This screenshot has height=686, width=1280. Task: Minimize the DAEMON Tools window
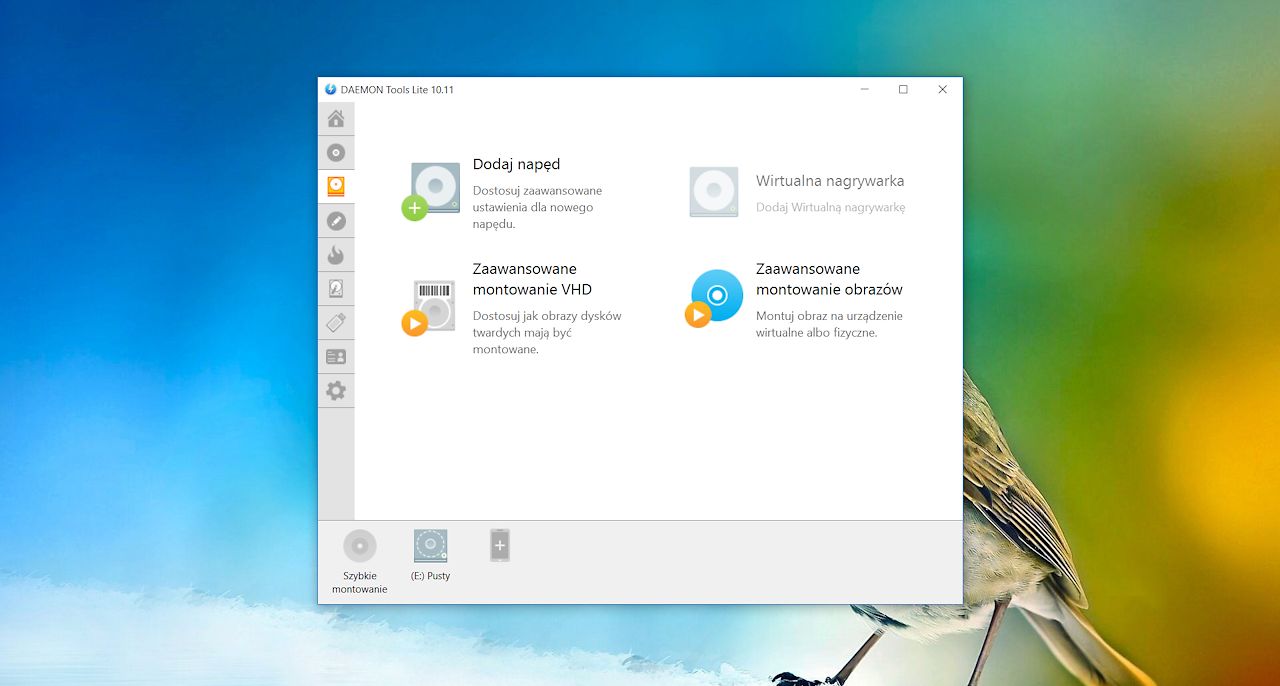864,89
